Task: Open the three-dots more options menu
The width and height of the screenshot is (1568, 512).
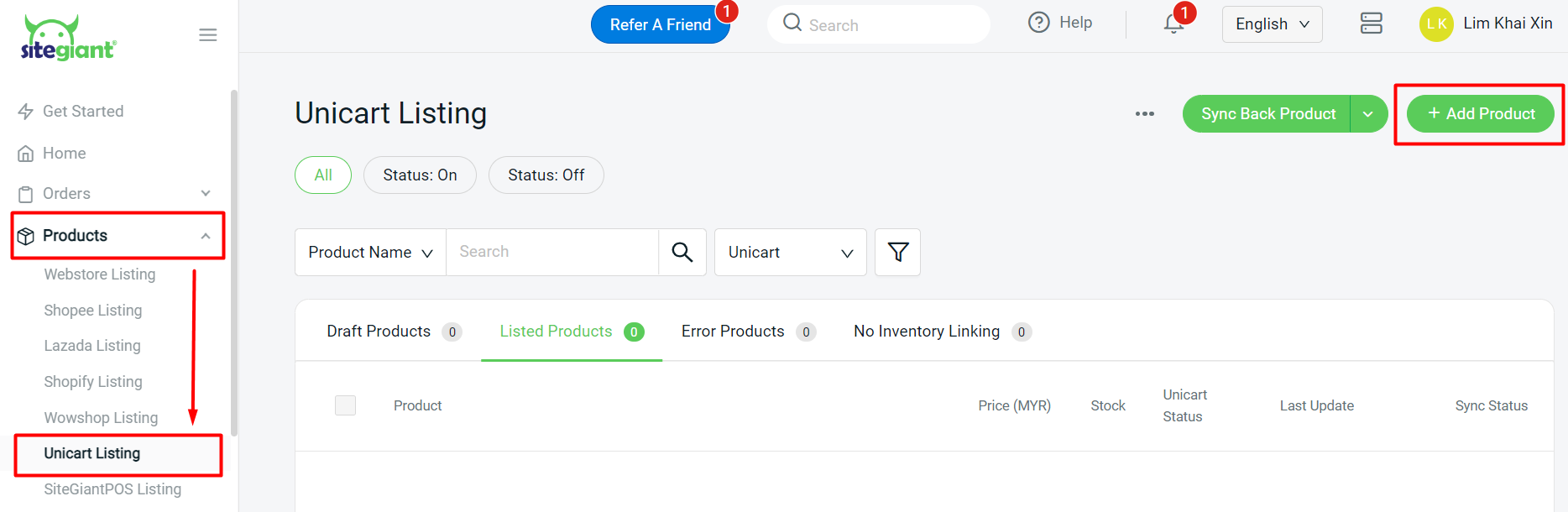Action: pos(1144,113)
